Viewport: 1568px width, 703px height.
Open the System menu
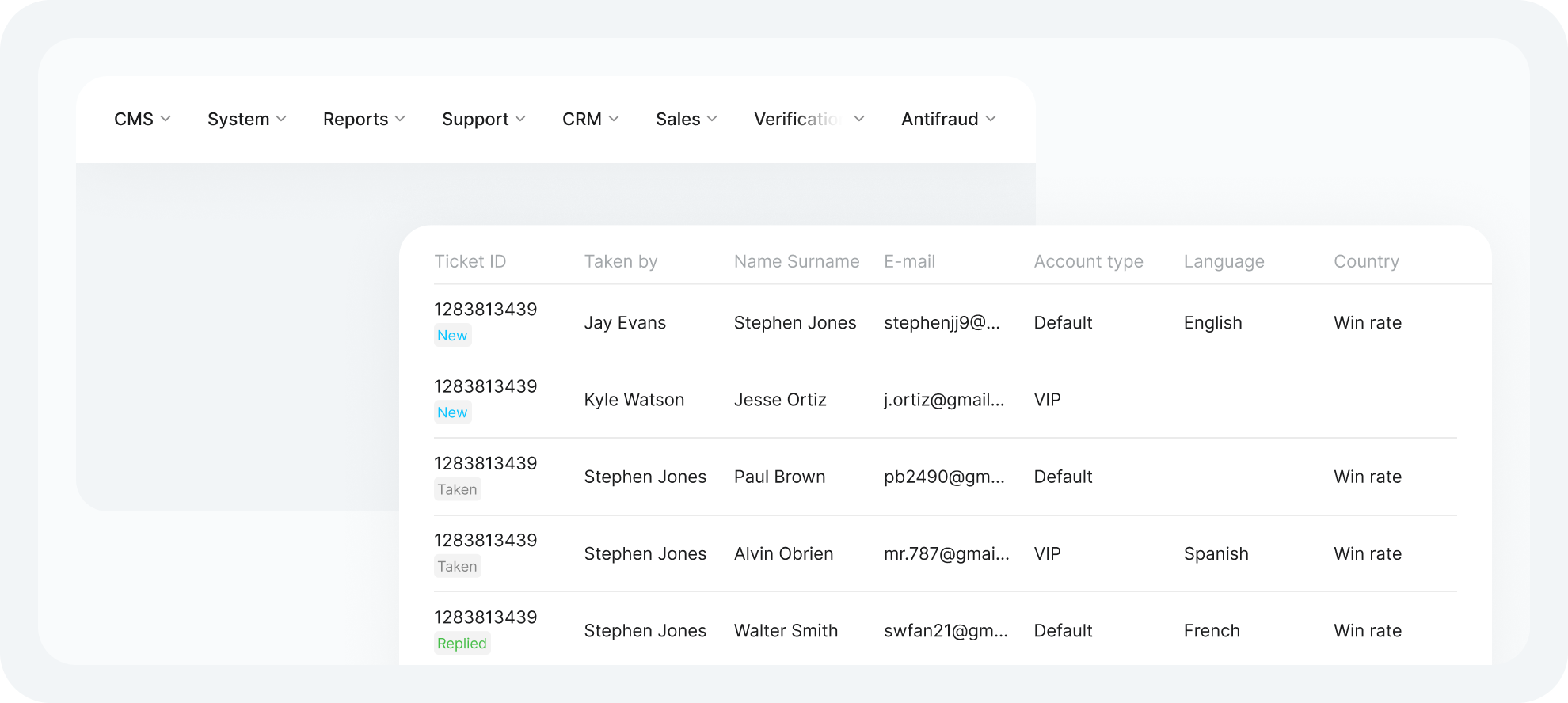pos(247,119)
